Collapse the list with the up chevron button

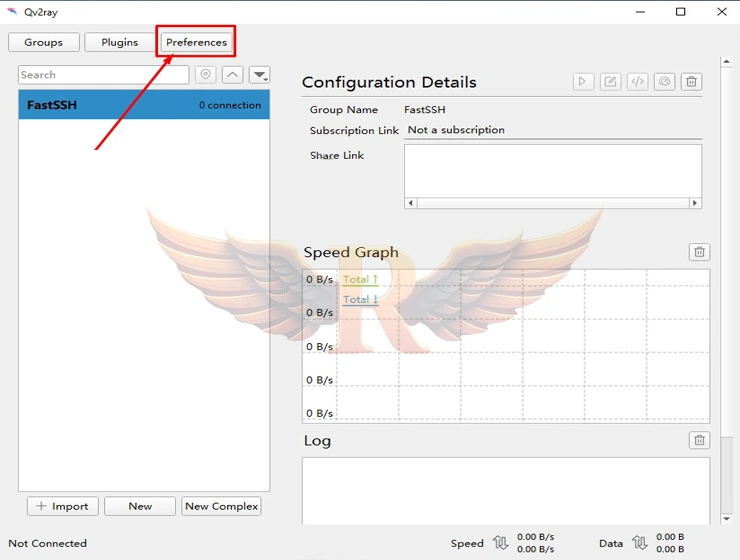tap(232, 75)
